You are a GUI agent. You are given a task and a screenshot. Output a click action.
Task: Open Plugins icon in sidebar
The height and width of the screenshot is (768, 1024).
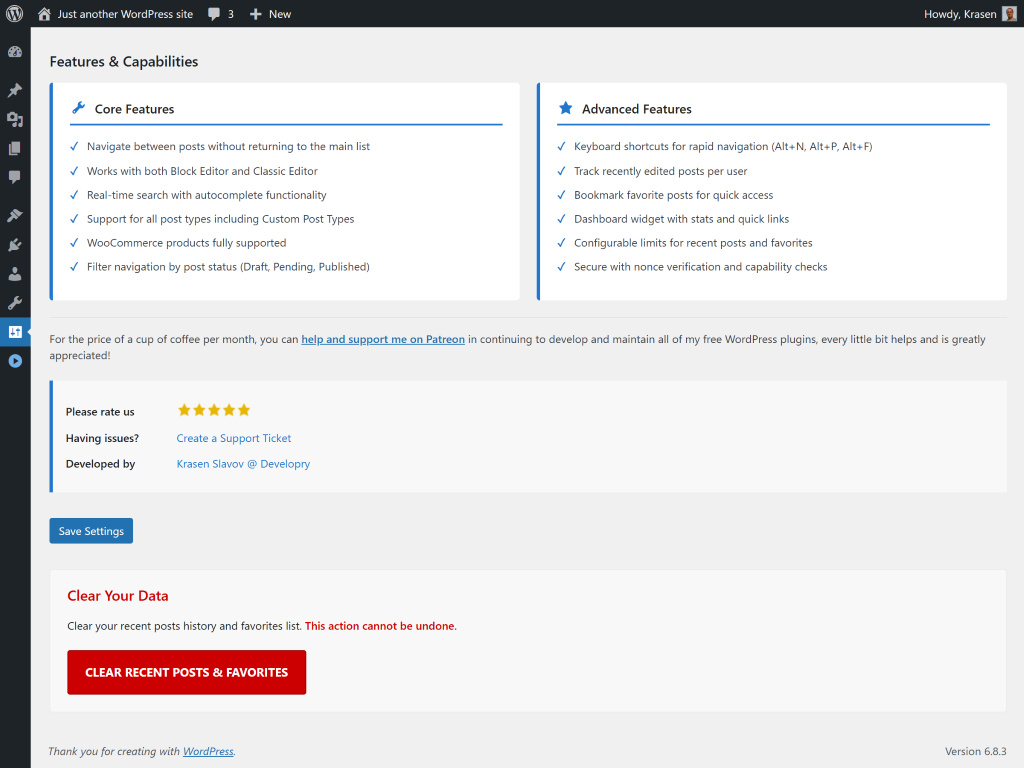click(15, 245)
